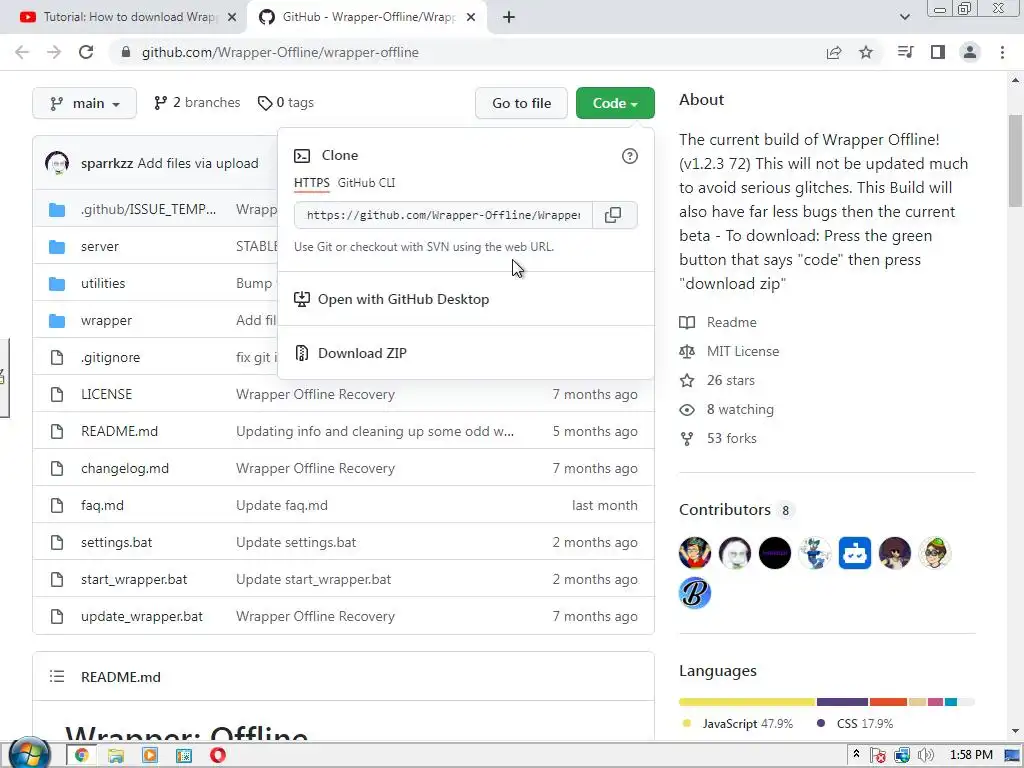1024x768 pixels.
Task: Open the faq.md file
Action: click(x=102, y=505)
